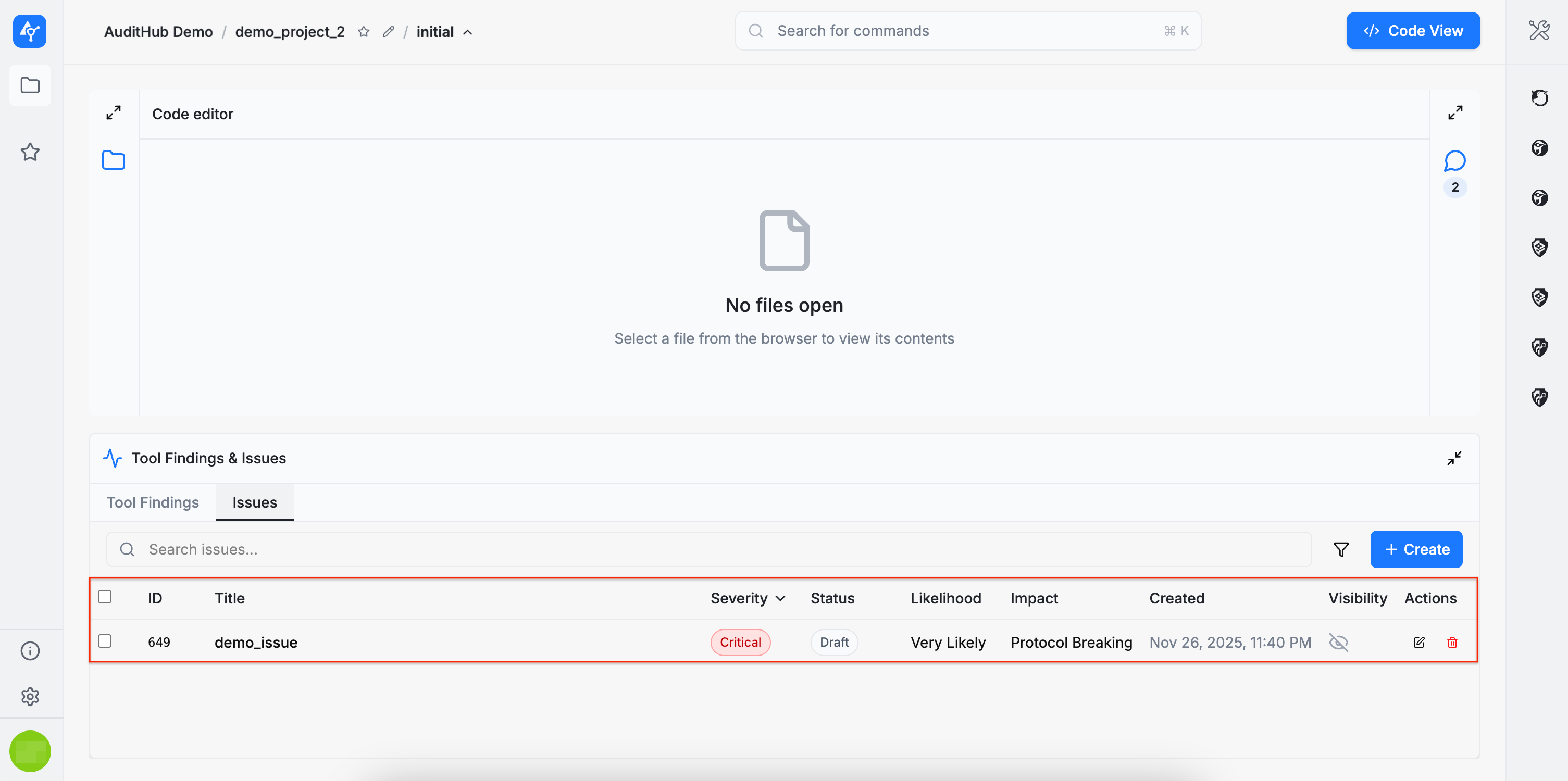The image size is (1568, 781).
Task: Collapse the Tool Findings & Issues panel
Action: point(1454,458)
